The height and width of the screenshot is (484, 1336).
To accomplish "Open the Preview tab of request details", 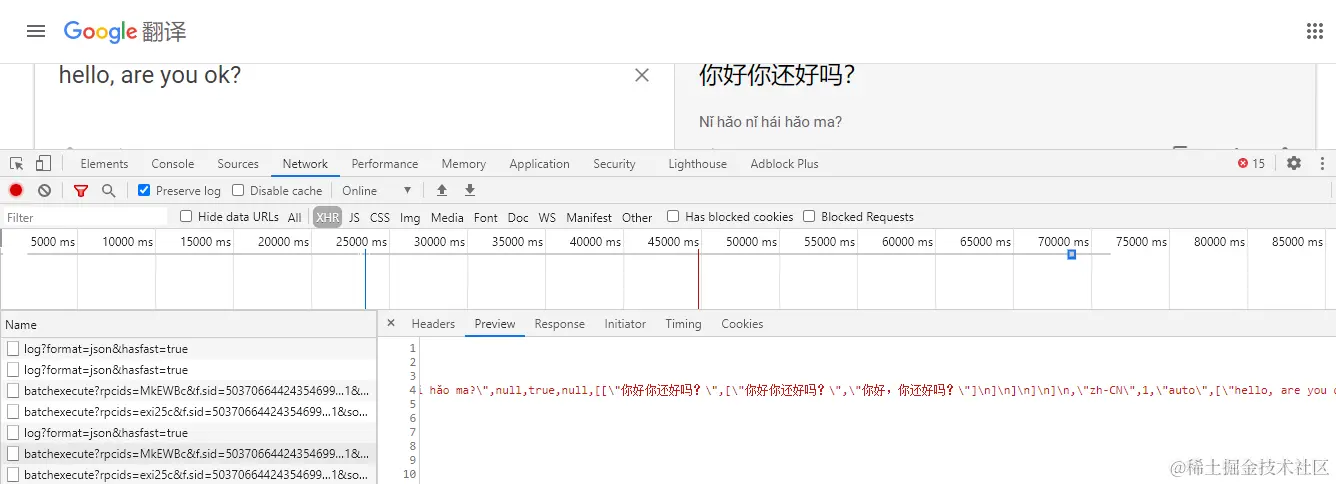I will (x=495, y=324).
